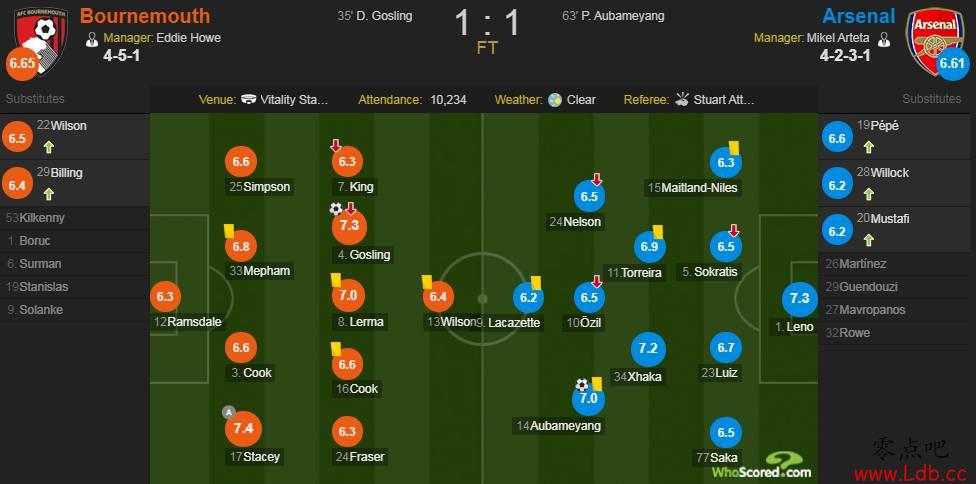
Task: Click the goal ball icon beside Gosling
Action: point(336,209)
